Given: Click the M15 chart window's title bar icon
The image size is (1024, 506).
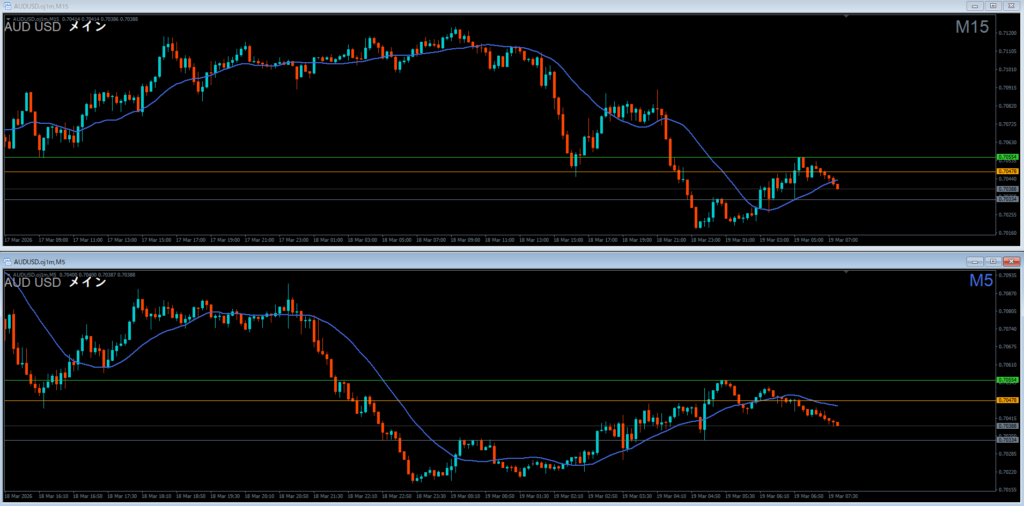Looking at the screenshot, I should click(x=7, y=6).
